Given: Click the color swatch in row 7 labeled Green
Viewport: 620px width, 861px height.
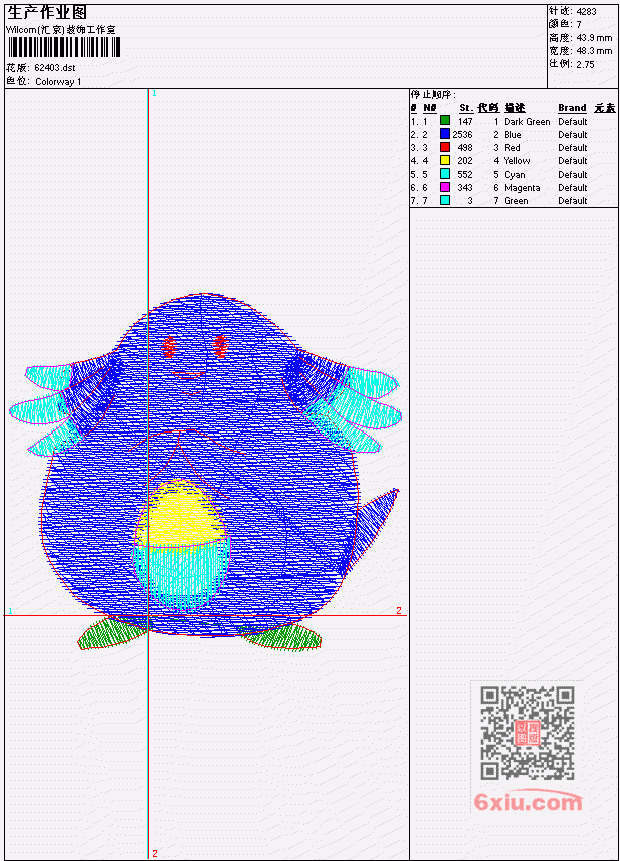Looking at the screenshot, I should 445,200.
